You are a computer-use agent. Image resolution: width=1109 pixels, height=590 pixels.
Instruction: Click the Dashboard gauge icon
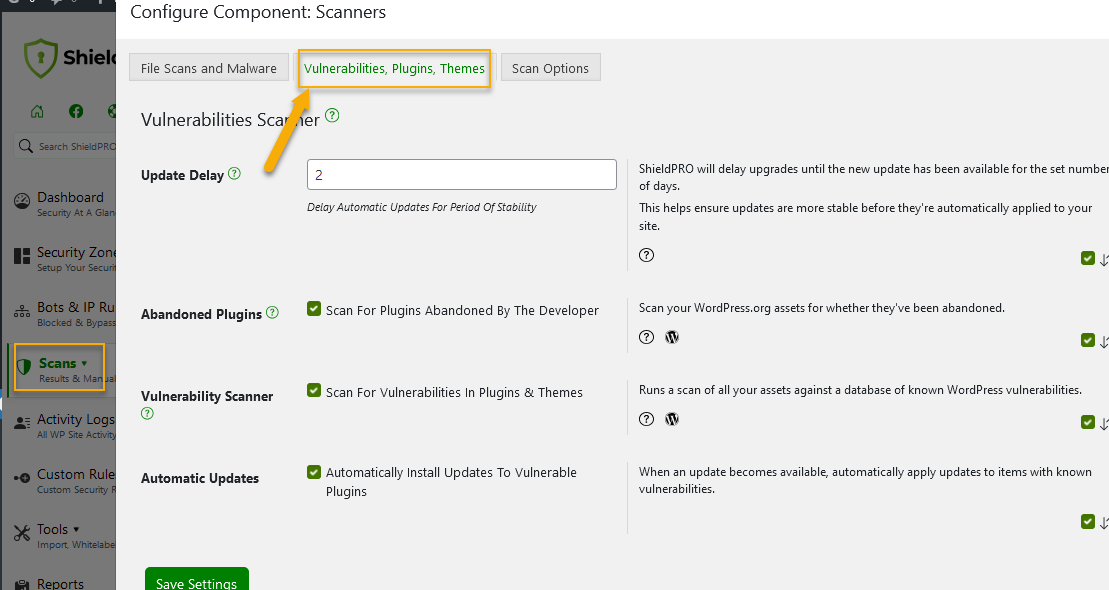click(23, 201)
